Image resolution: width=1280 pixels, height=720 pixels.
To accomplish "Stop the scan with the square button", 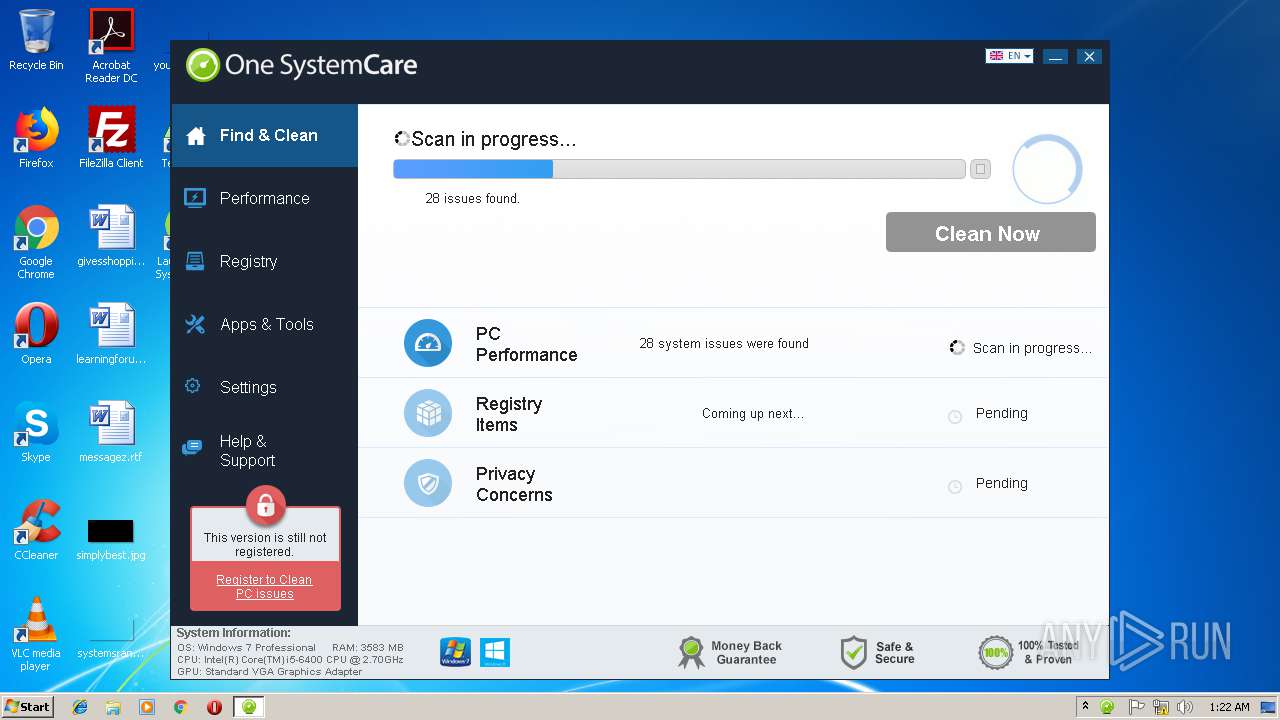I will click(x=980, y=169).
